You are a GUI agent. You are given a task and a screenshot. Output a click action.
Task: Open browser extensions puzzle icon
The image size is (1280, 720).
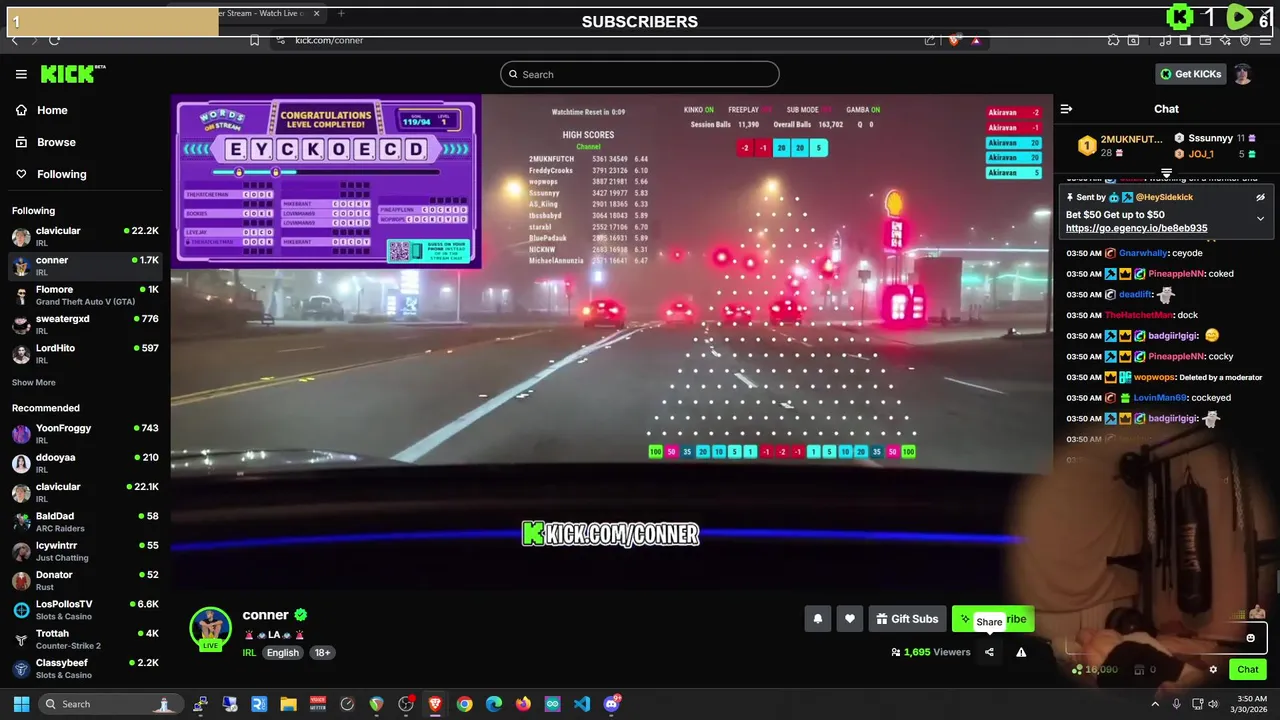tap(1113, 40)
